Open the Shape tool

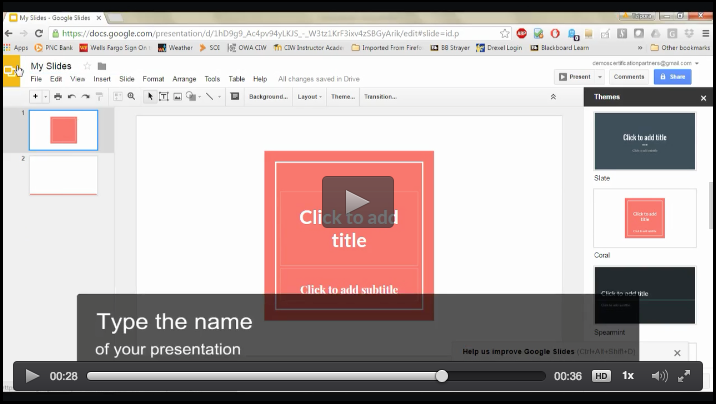pyautogui.click(x=191, y=96)
